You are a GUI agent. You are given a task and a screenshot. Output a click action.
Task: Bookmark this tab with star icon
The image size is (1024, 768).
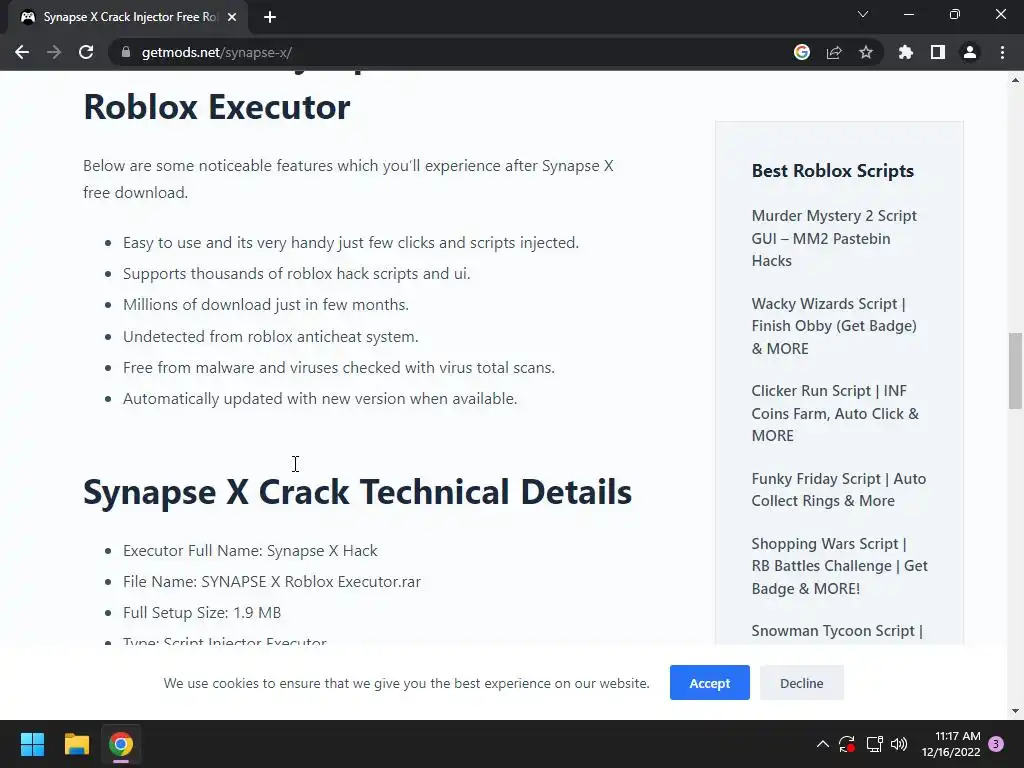point(865,52)
